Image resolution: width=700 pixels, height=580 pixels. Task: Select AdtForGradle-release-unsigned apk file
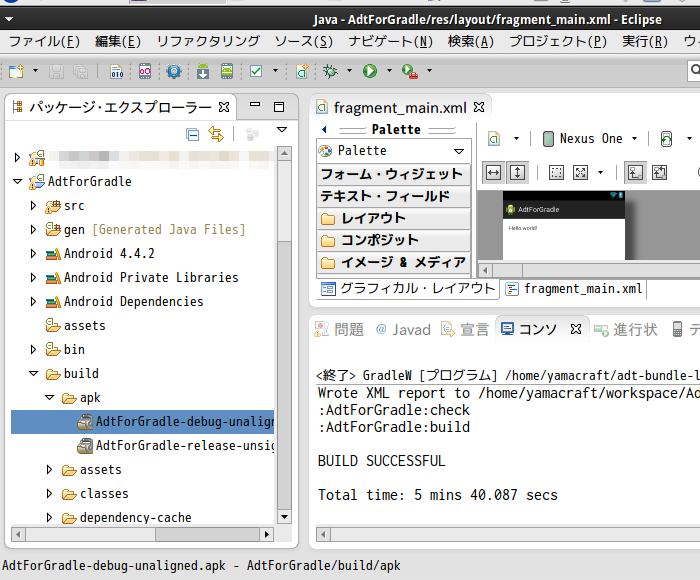tap(176, 446)
